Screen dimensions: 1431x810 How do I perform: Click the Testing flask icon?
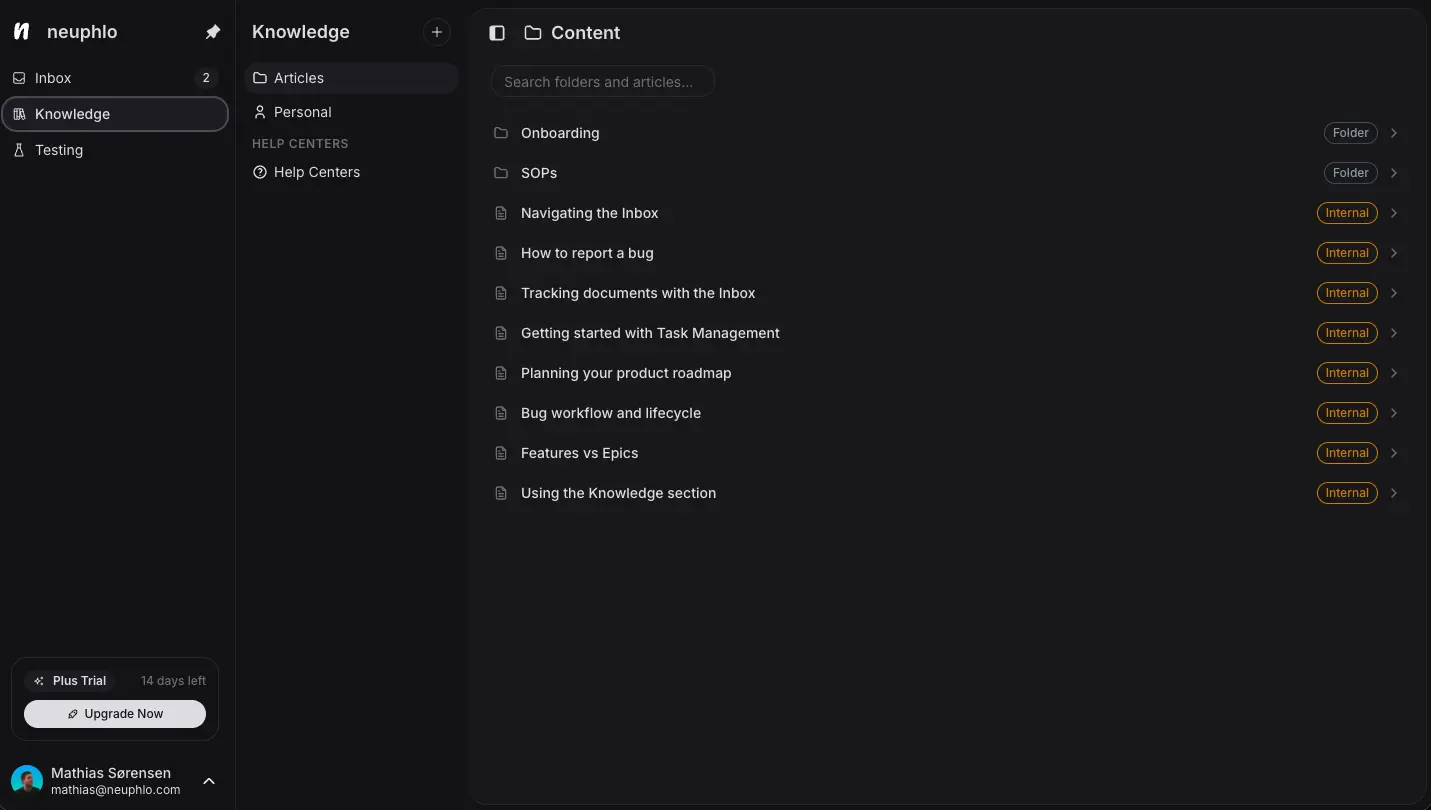click(19, 150)
